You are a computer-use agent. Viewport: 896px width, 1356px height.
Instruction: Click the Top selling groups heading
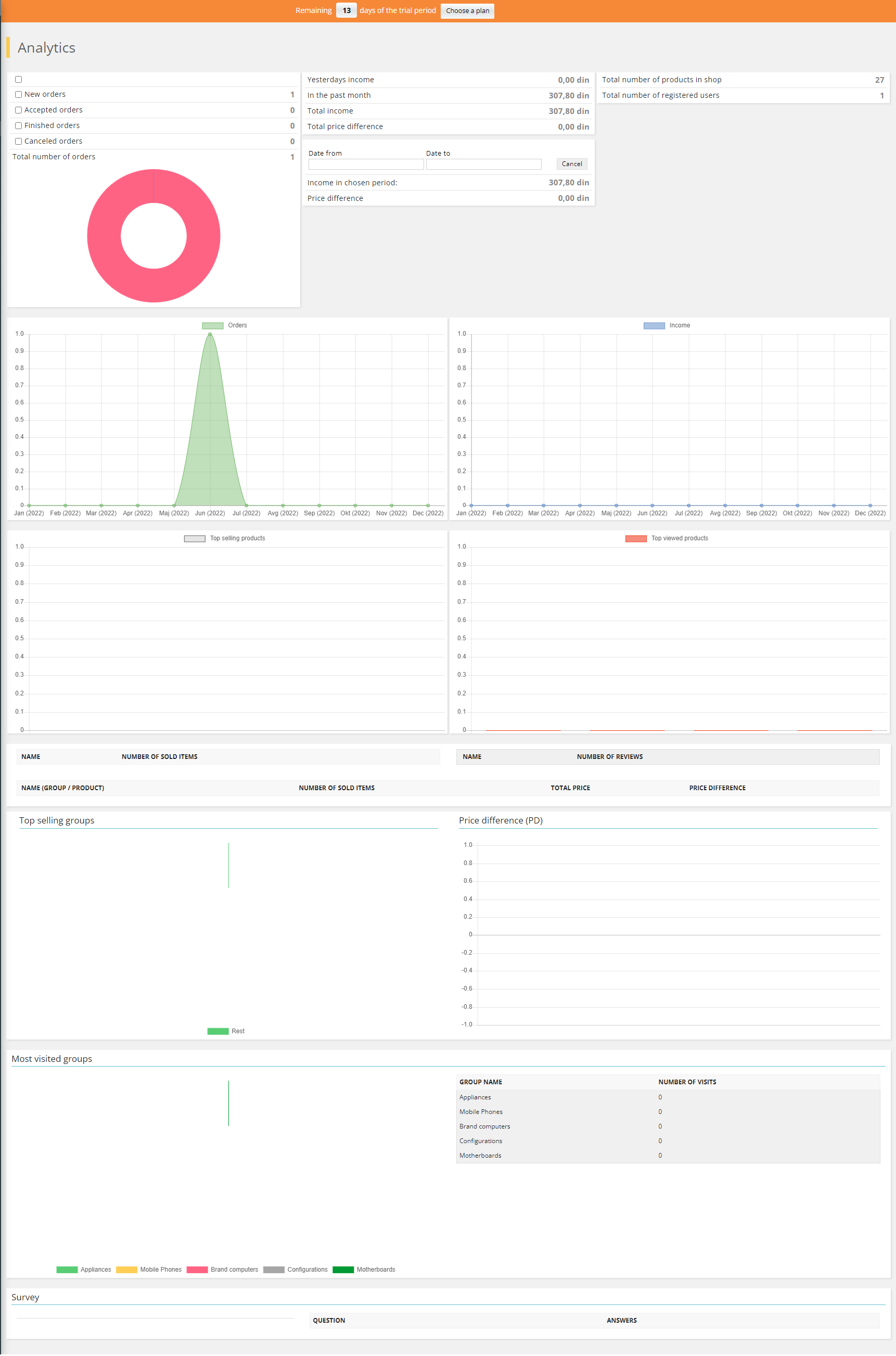[57, 820]
